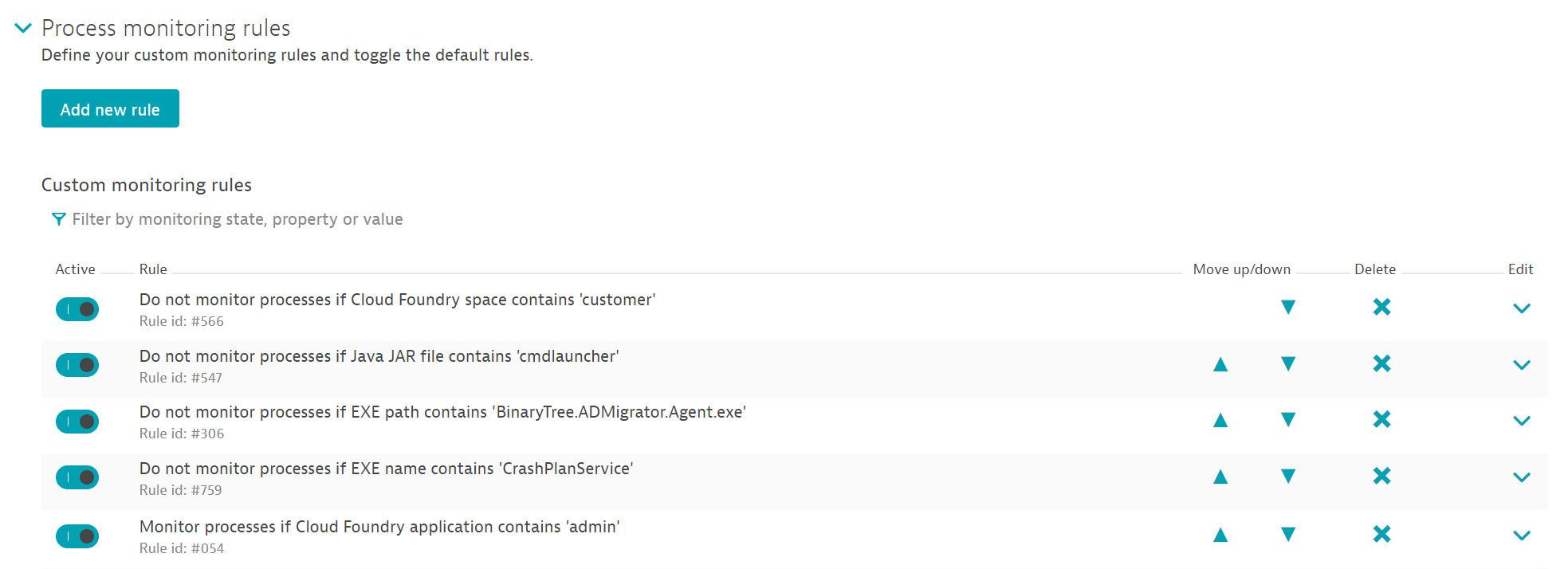Disable the Java JAR 'cmdlauncher' rule toggle

pyautogui.click(x=77, y=365)
